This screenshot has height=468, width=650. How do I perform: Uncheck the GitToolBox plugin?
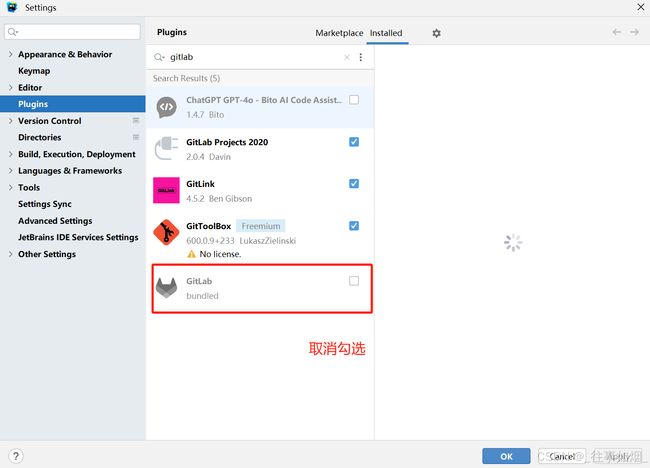point(354,226)
